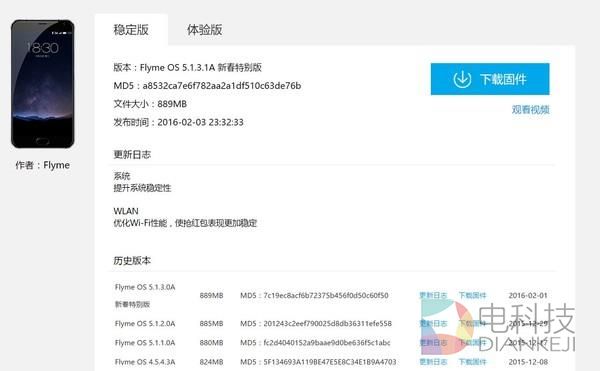Switch to the 稳定版 tab
This screenshot has width=600, height=371.
(131, 30)
